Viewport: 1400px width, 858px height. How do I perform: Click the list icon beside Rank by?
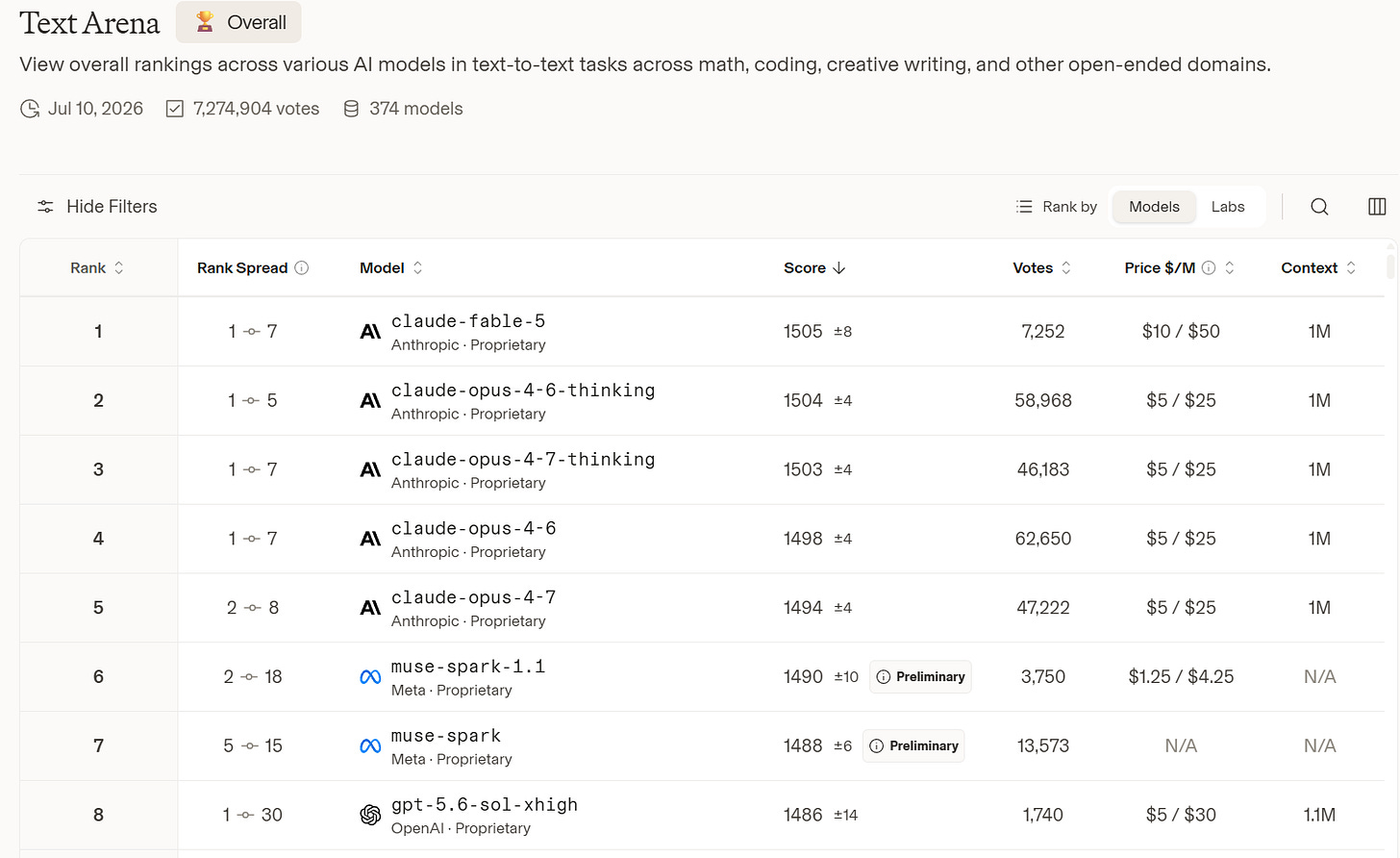[1024, 207]
